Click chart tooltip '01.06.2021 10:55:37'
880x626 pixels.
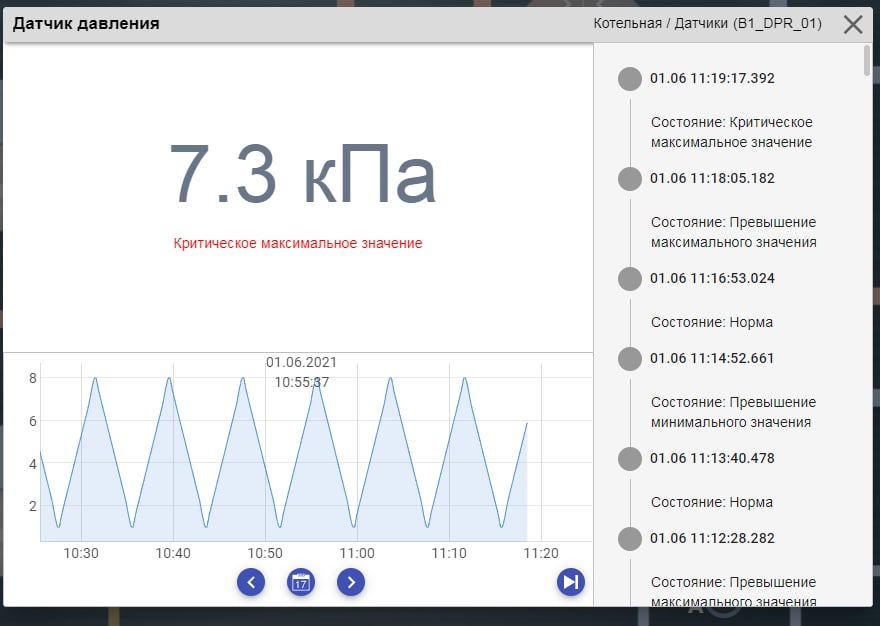click(x=301, y=372)
